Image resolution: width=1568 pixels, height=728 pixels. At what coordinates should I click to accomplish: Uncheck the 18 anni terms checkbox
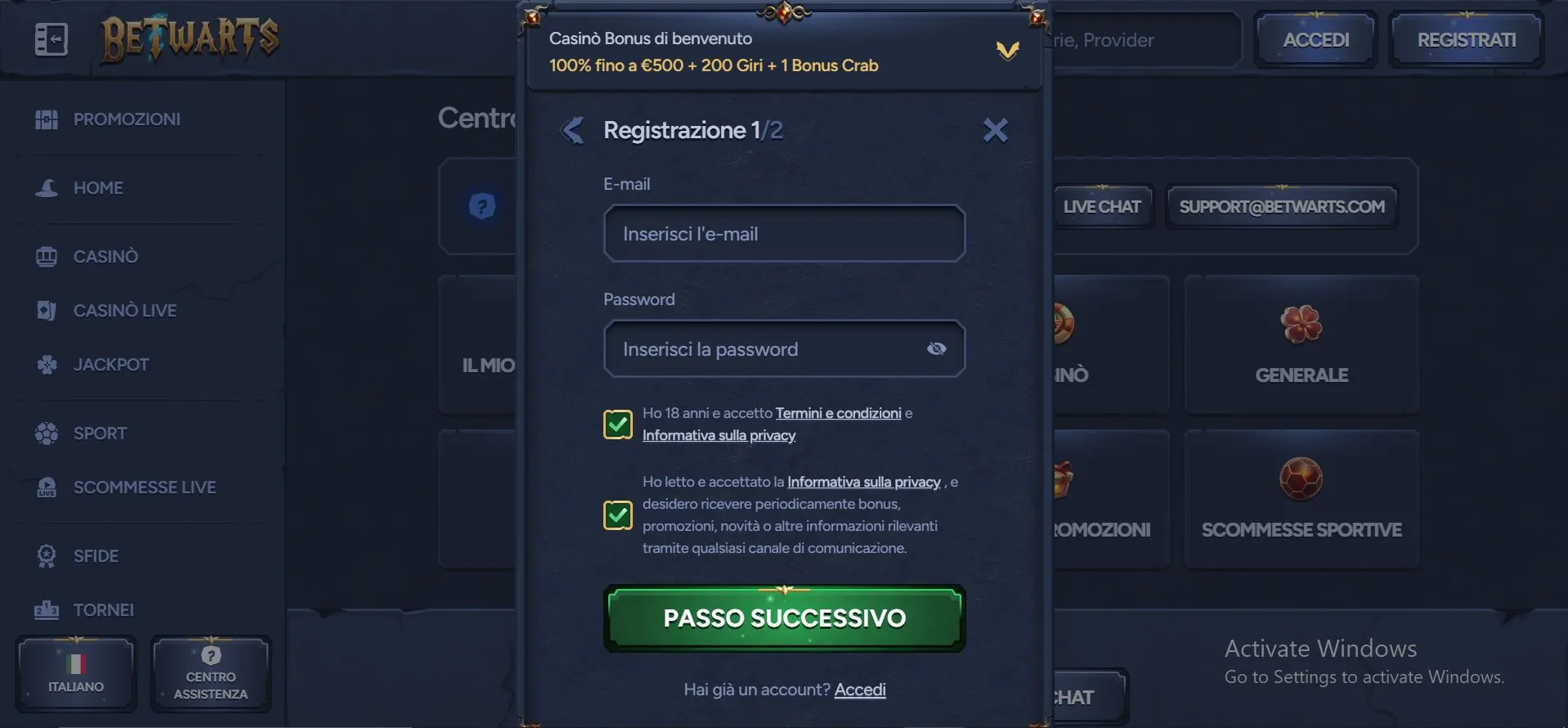(618, 425)
